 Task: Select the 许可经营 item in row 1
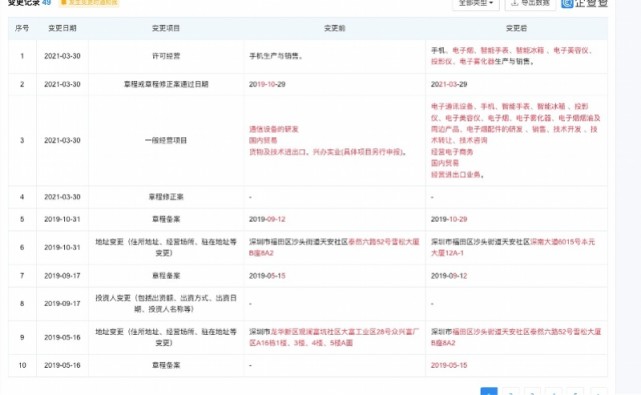tap(166, 56)
